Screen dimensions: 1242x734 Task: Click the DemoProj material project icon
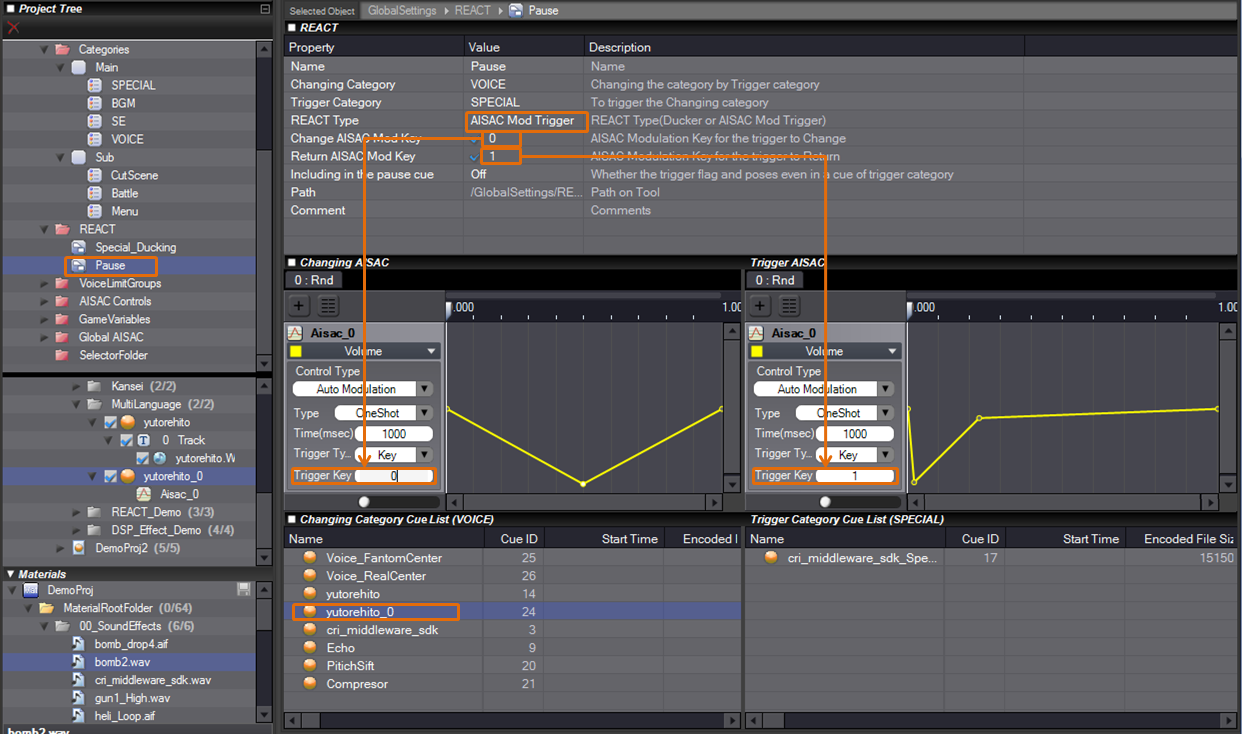pyautogui.click(x=31, y=590)
